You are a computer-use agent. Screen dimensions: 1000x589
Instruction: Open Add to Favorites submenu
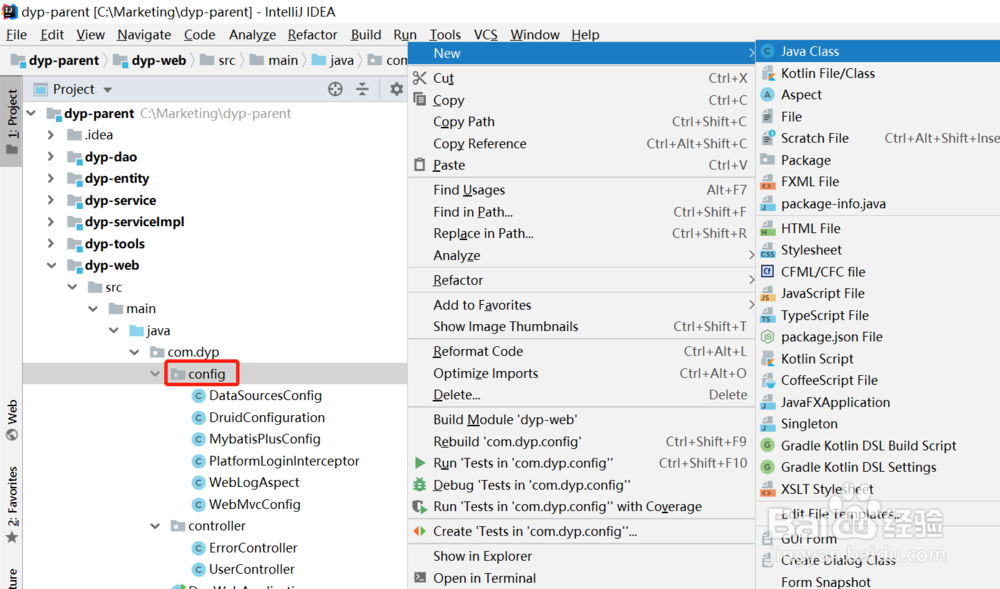pyautogui.click(x=580, y=305)
